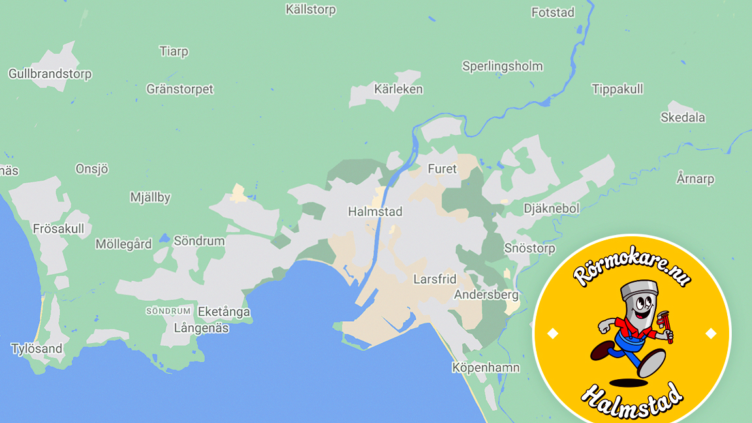Click the Gullbrandstorp map label
752x423 pixels.
pos(50,74)
